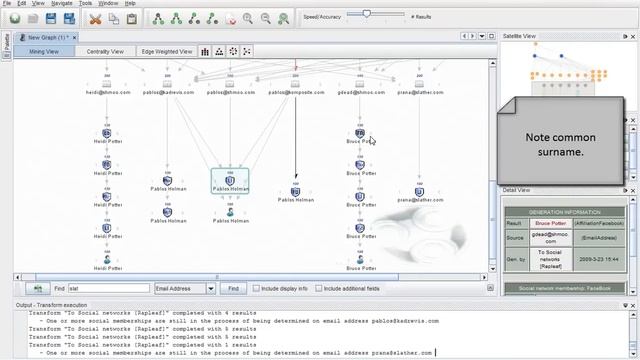Image resolution: width=640 pixels, height=360 pixels.
Task: Click the greyed-out open file toolbar icon
Action: [x=33, y=18]
